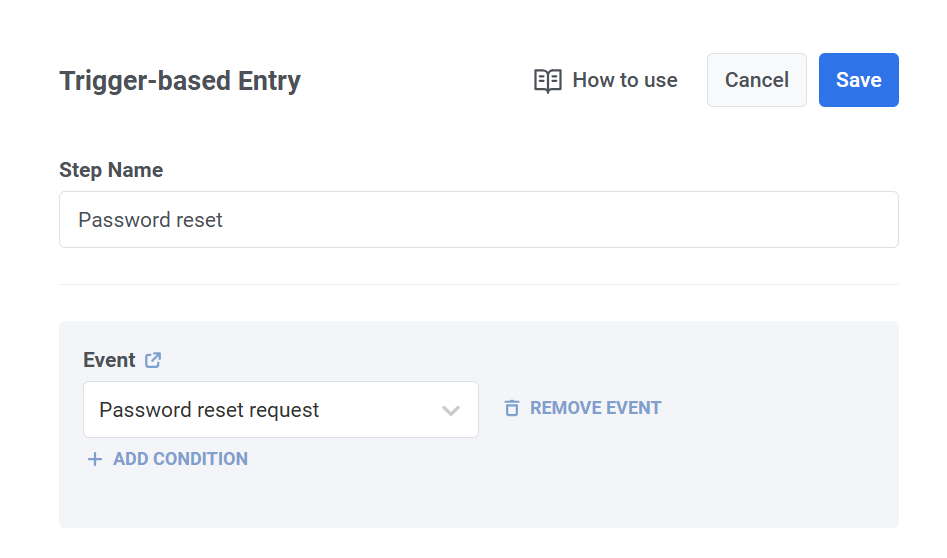Select the 'Password reset request' dropdown text
The image size is (947, 558).
[x=209, y=410]
